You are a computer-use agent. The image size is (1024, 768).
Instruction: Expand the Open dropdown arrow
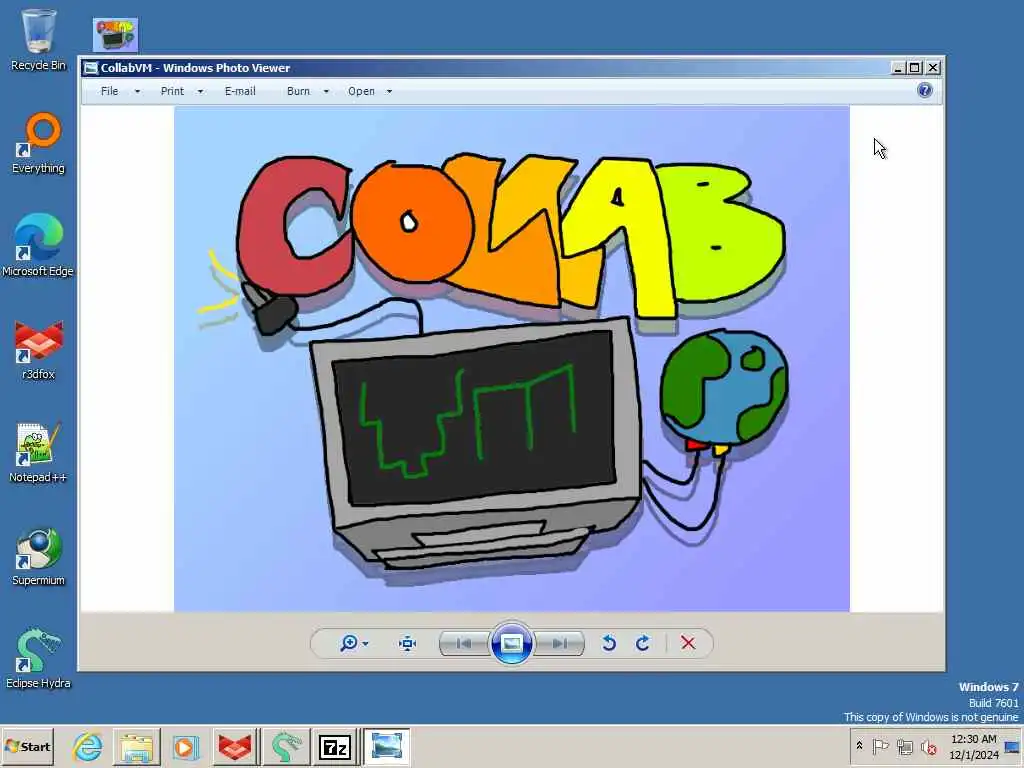pos(389,91)
